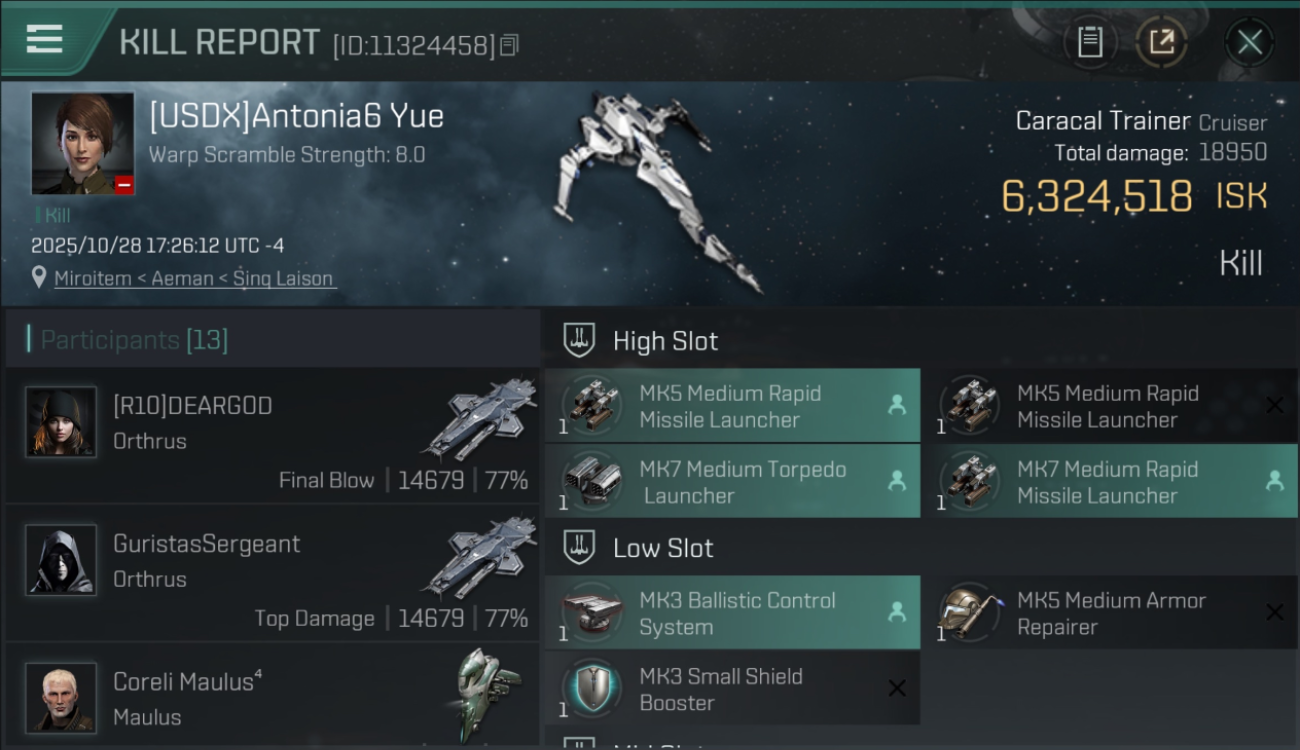Share the kill report externally
The image size is (1300, 750).
1161,42
